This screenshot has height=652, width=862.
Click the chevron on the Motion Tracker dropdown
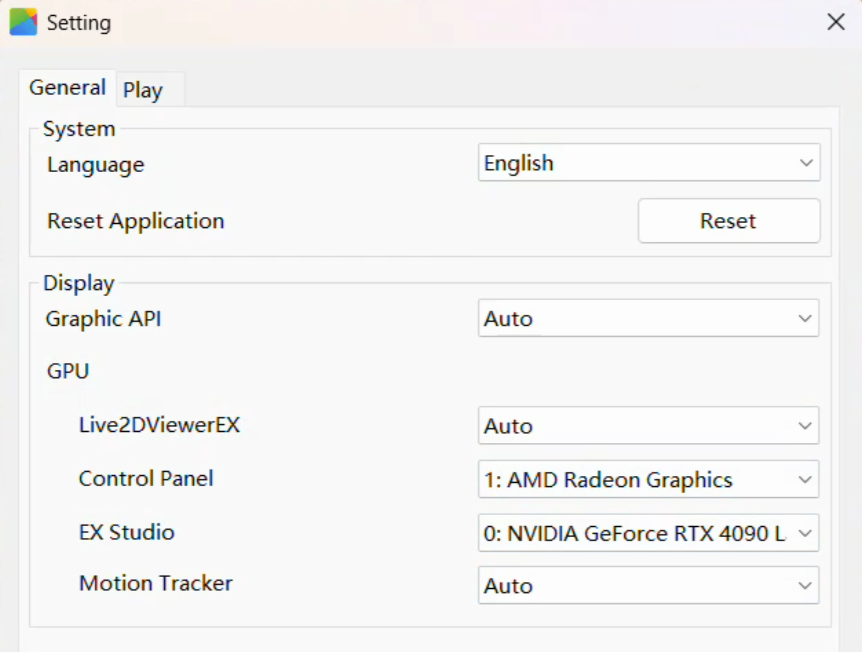pos(804,585)
